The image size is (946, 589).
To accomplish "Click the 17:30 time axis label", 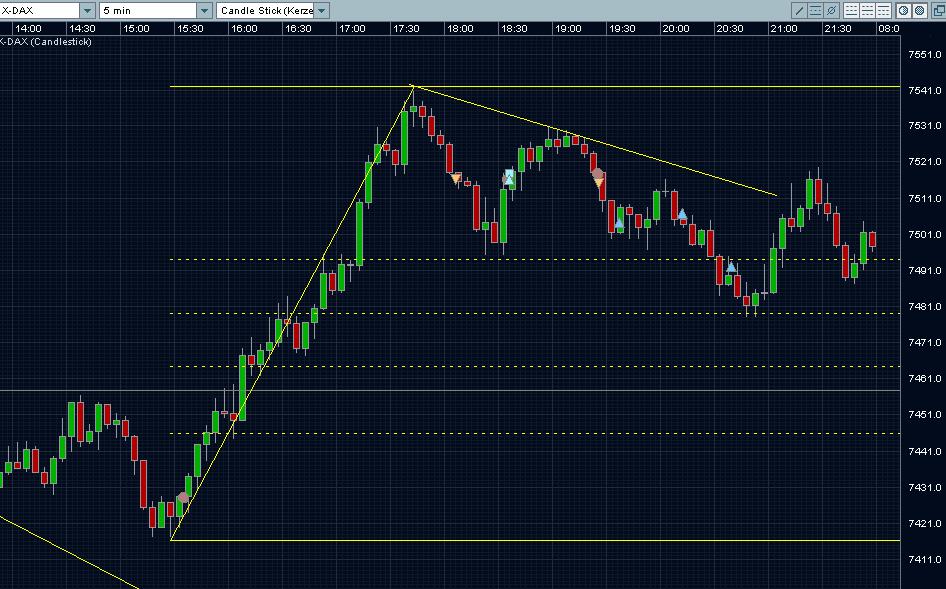I will 406,28.
